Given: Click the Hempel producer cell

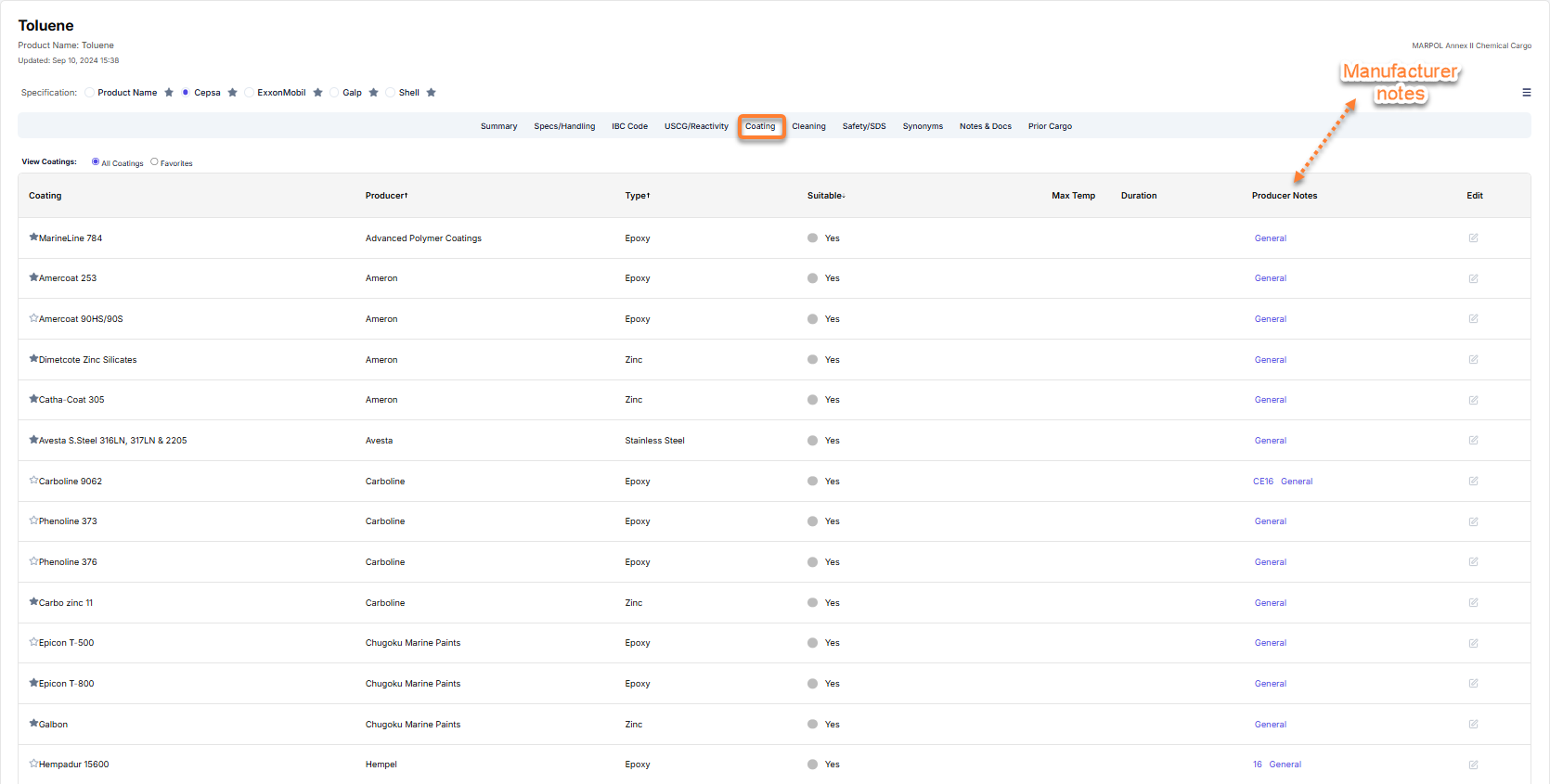Looking at the screenshot, I should [381, 765].
